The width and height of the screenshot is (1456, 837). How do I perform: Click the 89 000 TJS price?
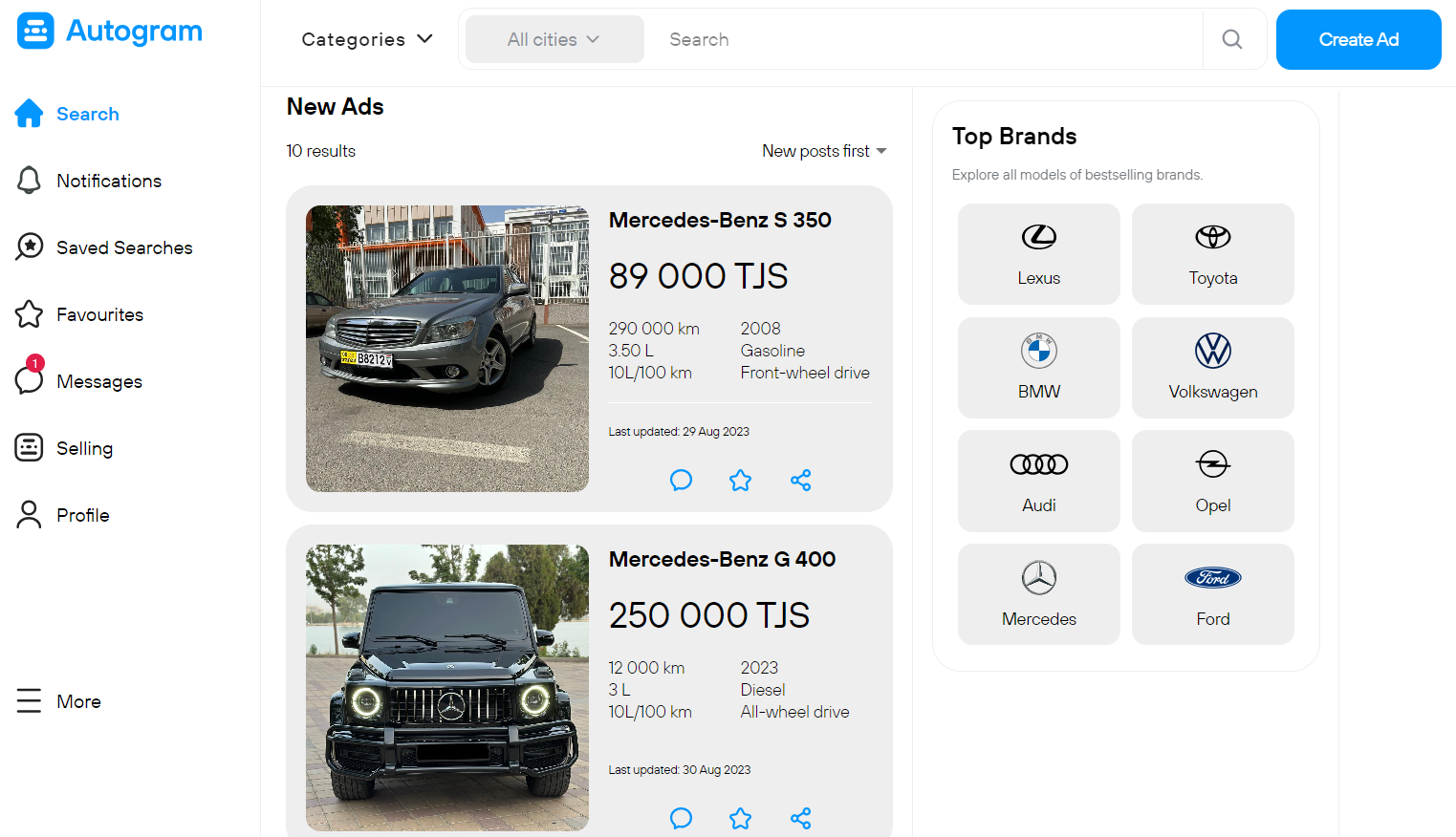[x=698, y=276]
